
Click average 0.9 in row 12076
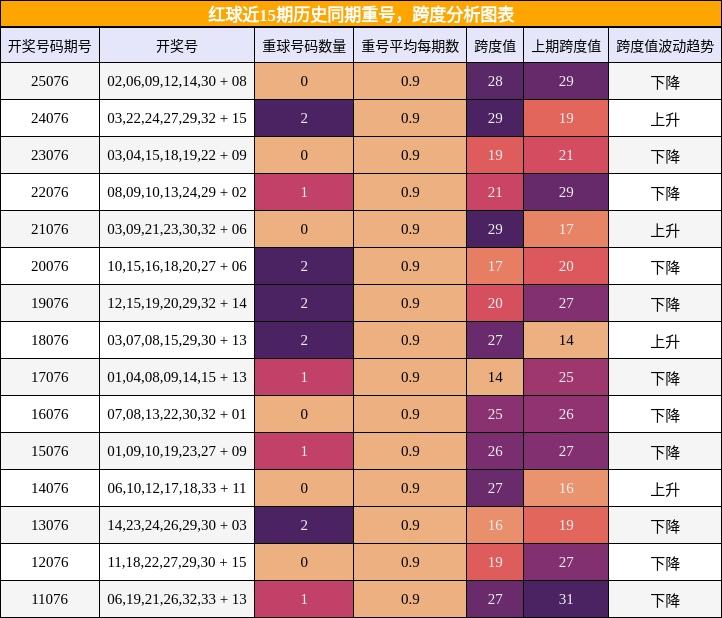410,562
